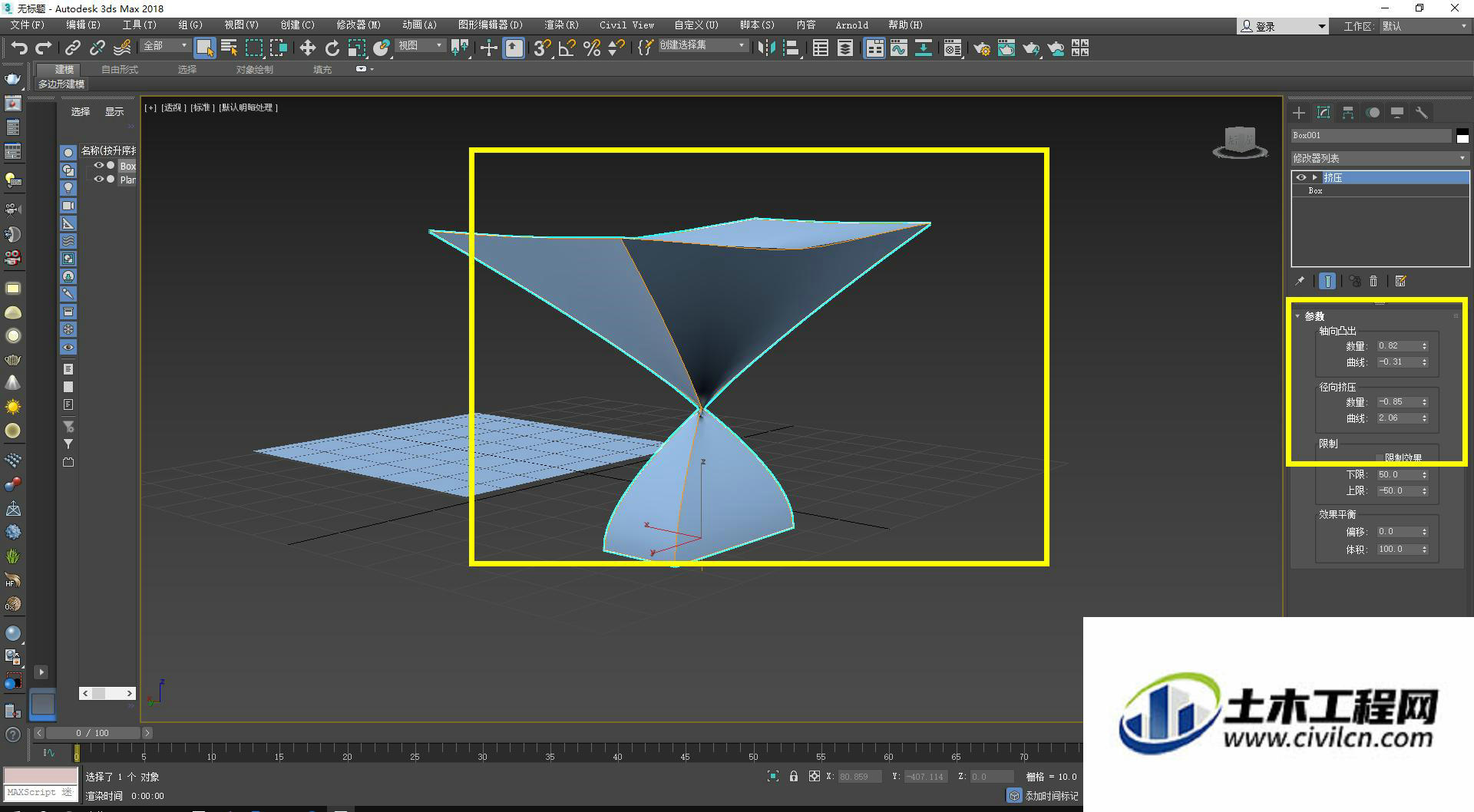This screenshot has width=1474, height=812.
Task: Activate the Select and Move tool
Action: (x=307, y=48)
